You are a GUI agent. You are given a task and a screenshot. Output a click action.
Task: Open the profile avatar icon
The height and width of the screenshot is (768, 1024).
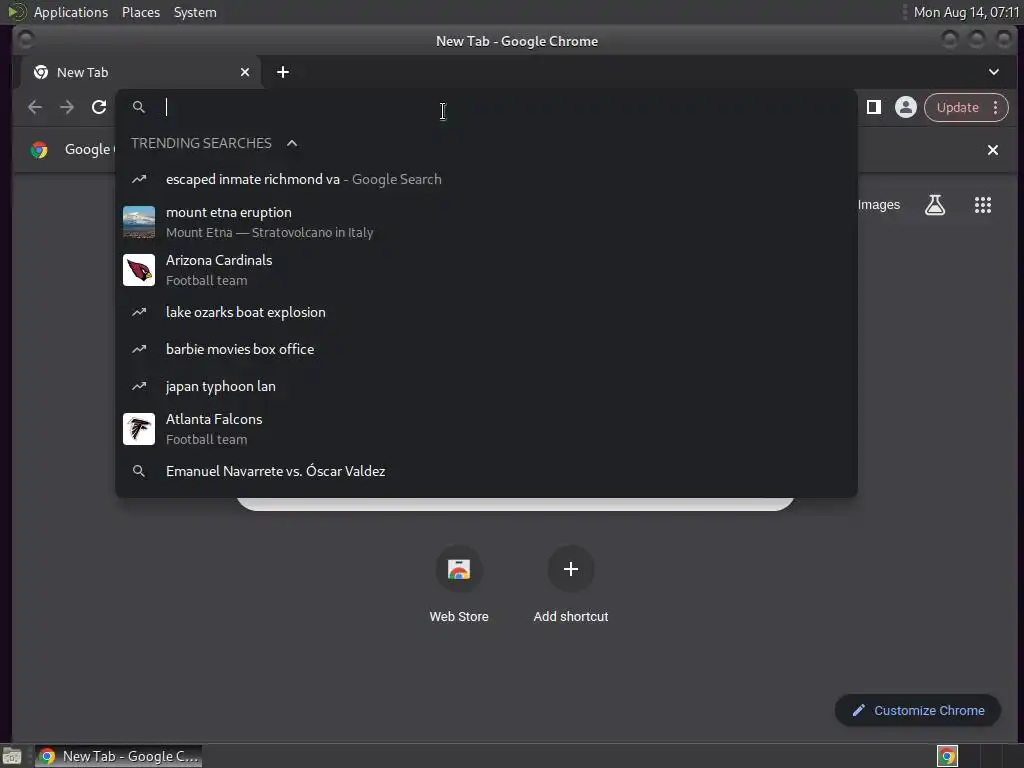(x=905, y=107)
